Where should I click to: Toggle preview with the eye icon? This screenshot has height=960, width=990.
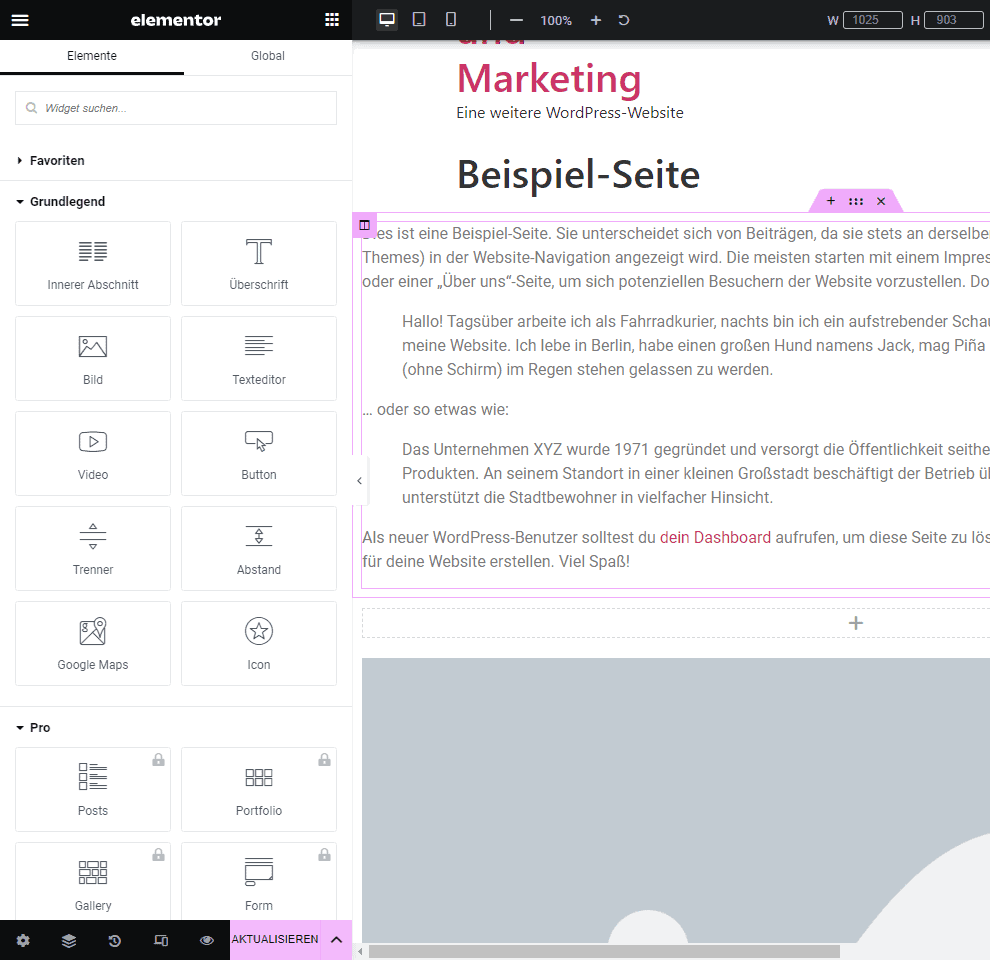click(x=207, y=940)
